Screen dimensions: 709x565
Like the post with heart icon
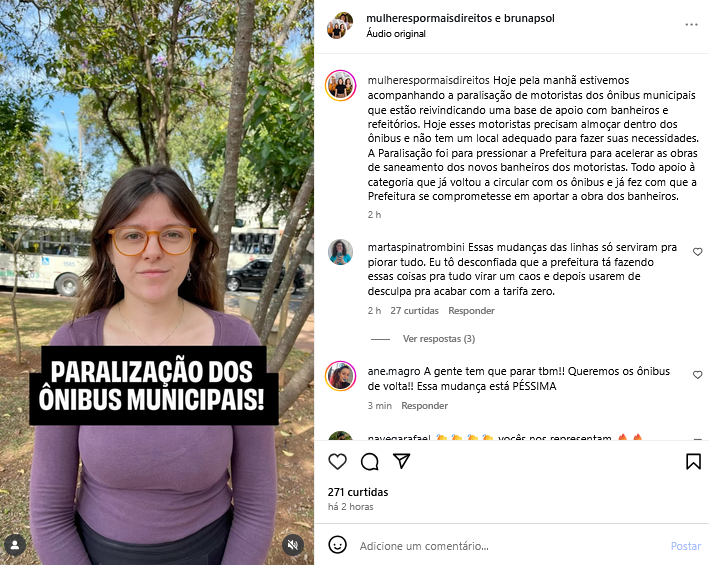point(337,461)
